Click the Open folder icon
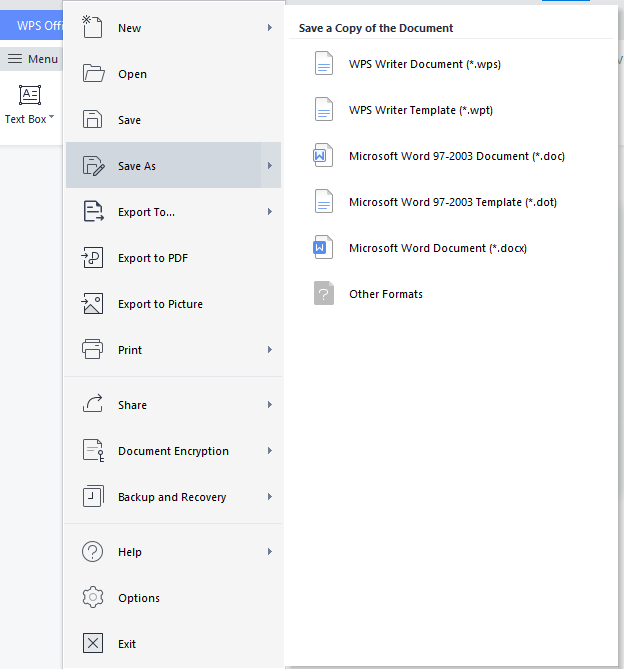Viewport: 624px width, 669px height. [92, 74]
